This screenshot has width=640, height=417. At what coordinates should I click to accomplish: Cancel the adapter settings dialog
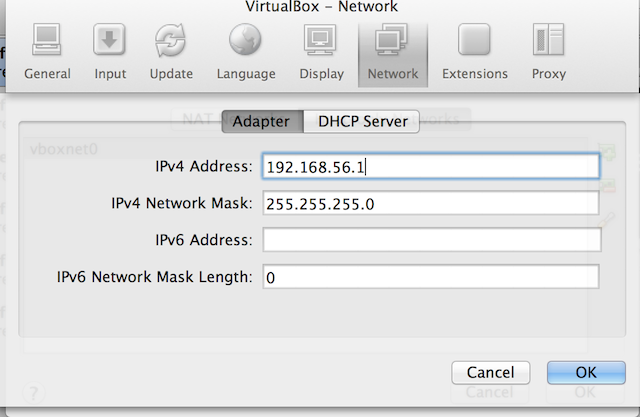click(491, 372)
